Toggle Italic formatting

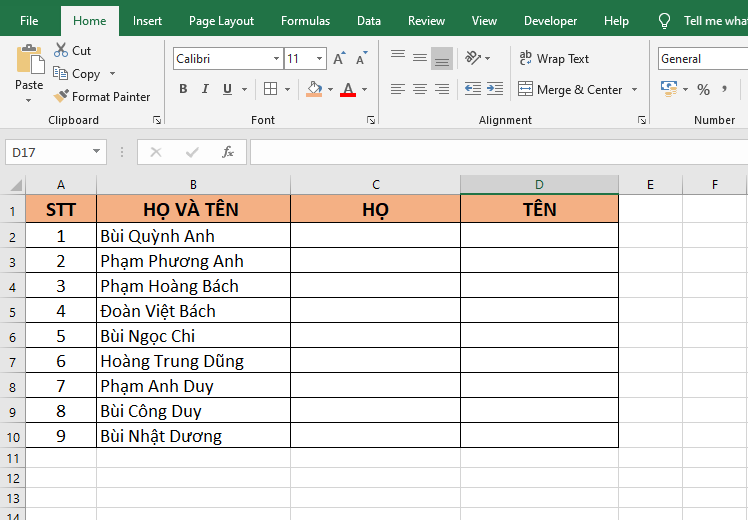pyautogui.click(x=205, y=89)
